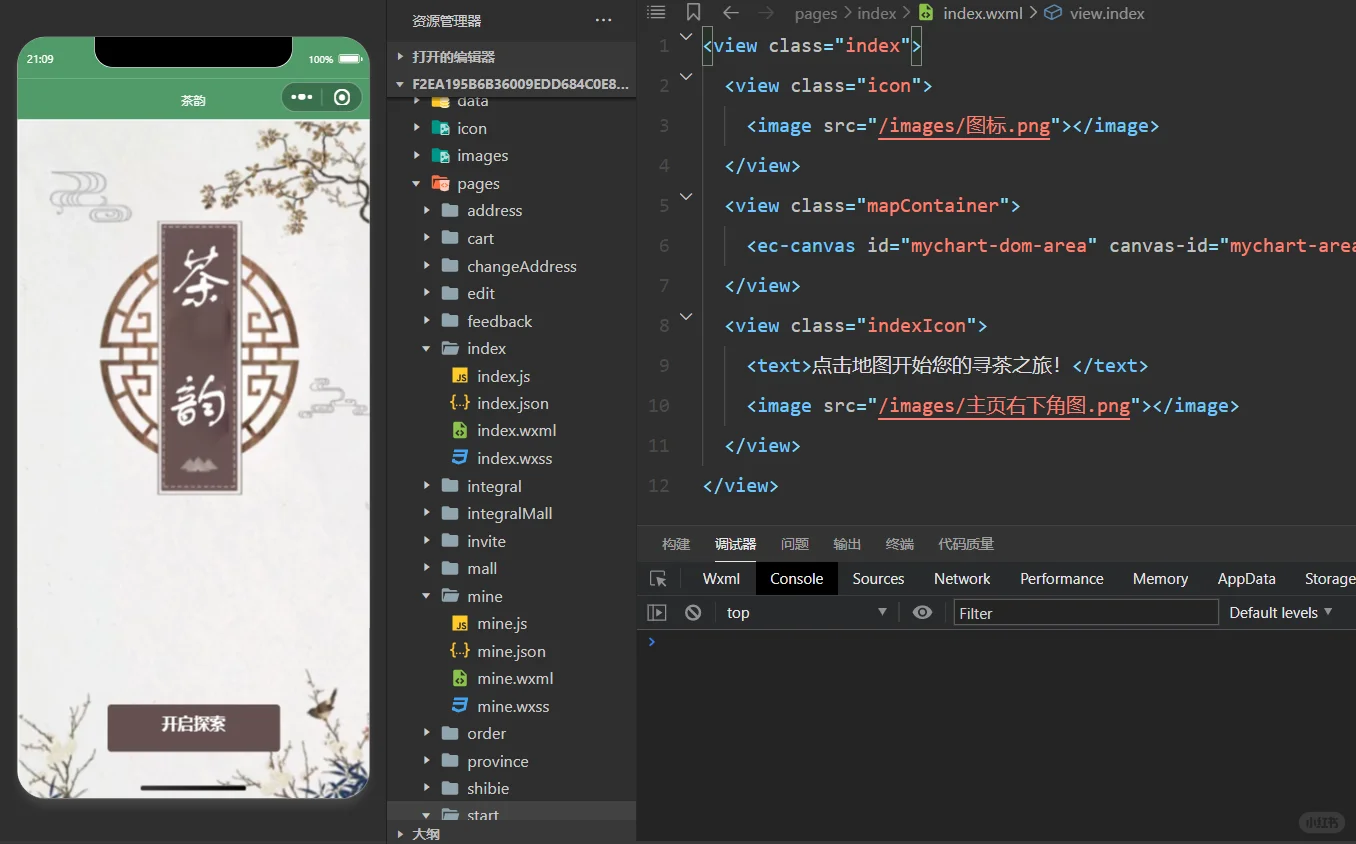This screenshot has height=844, width=1356.
Task: Tap the 开启探索 button in simulator
Action: pyautogui.click(x=194, y=727)
